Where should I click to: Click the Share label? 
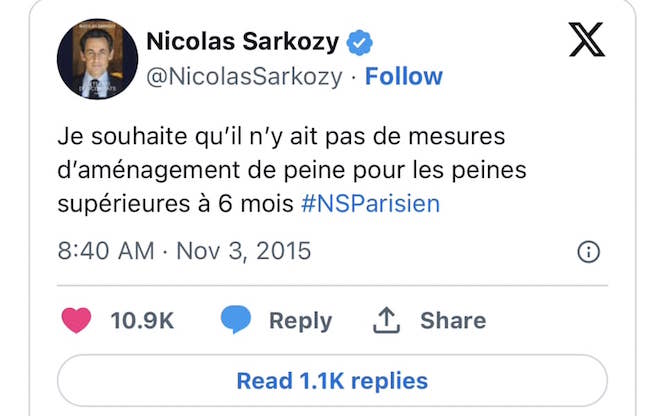click(453, 321)
